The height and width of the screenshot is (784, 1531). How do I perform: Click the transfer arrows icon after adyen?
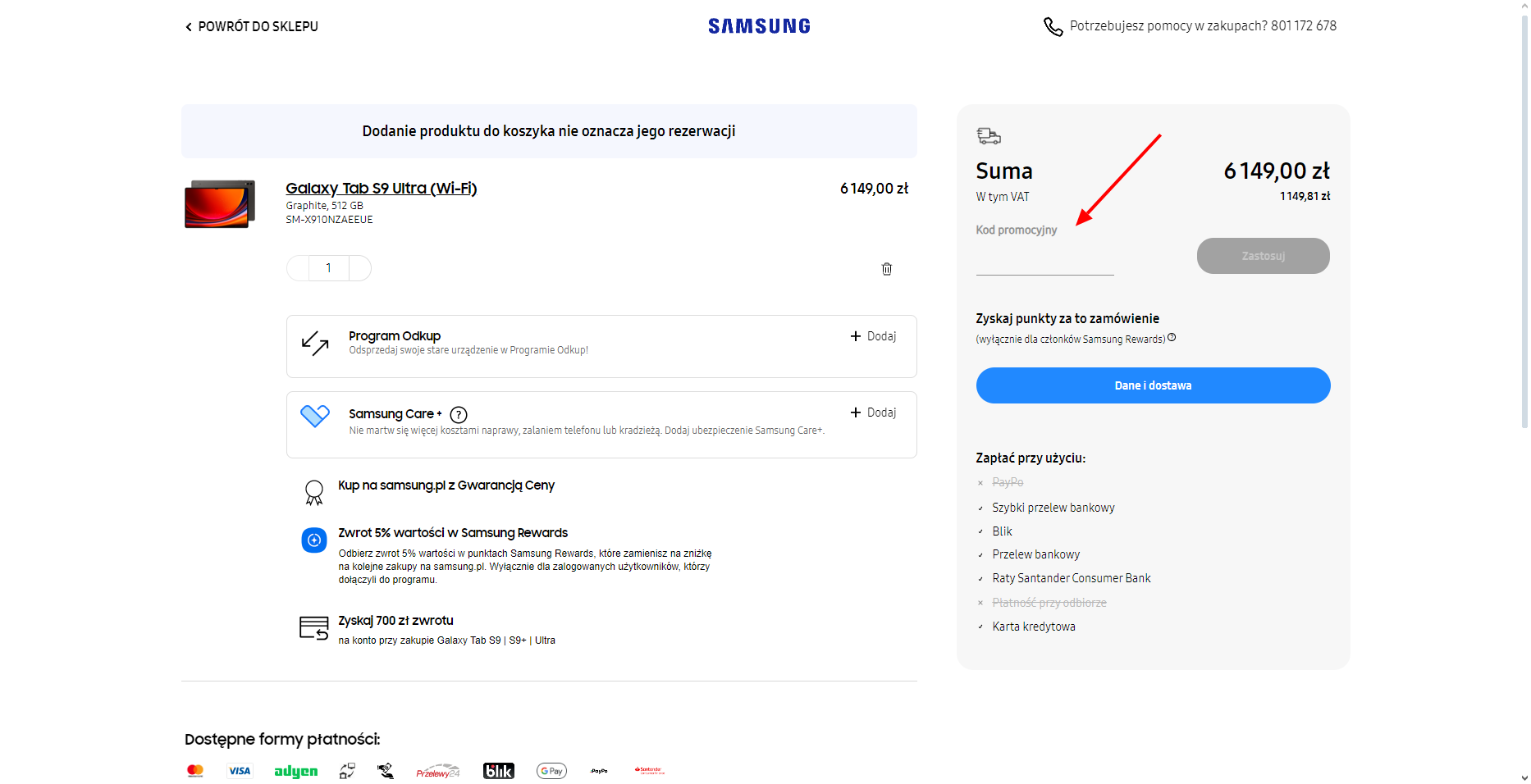[x=347, y=771]
